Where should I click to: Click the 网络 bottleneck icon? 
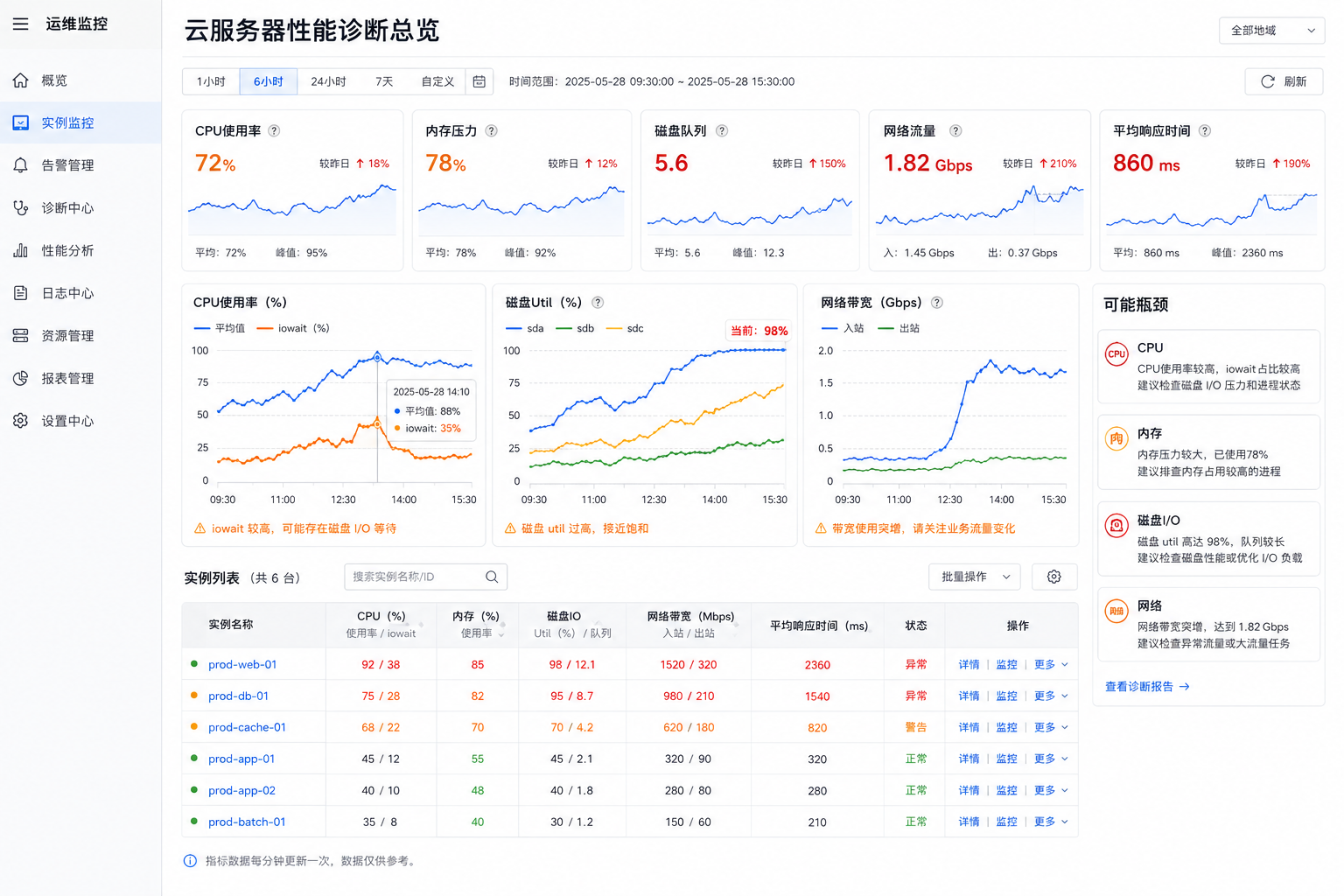[1116, 612]
